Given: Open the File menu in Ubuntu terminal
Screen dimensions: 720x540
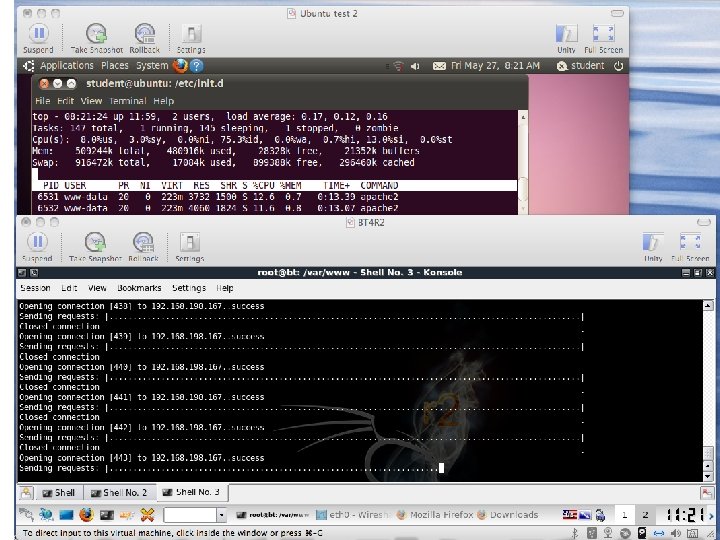Looking at the screenshot, I should (42, 101).
